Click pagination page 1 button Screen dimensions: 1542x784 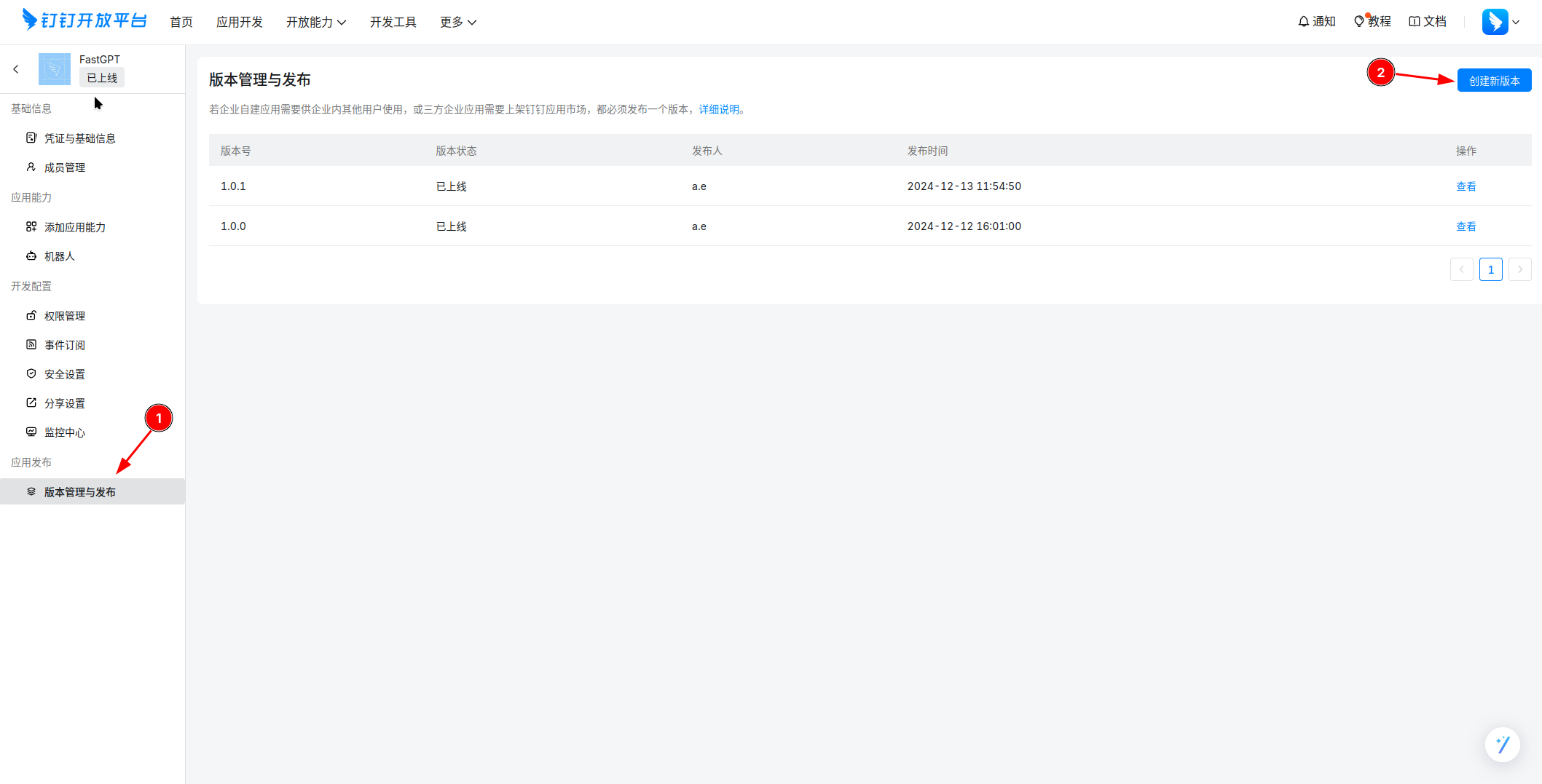tap(1490, 269)
